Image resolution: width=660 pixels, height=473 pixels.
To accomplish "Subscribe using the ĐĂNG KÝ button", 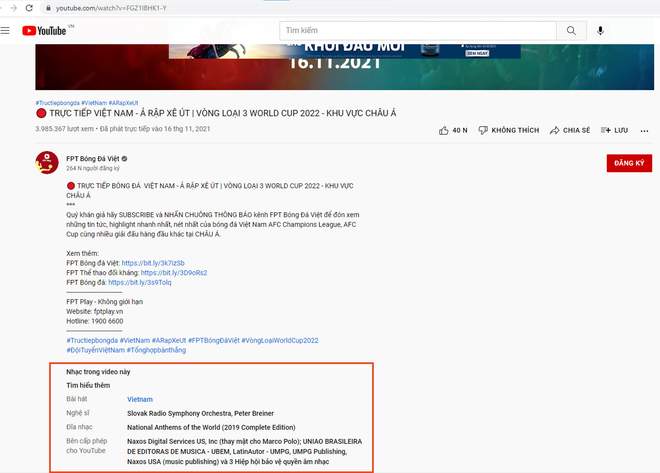I will (629, 163).
